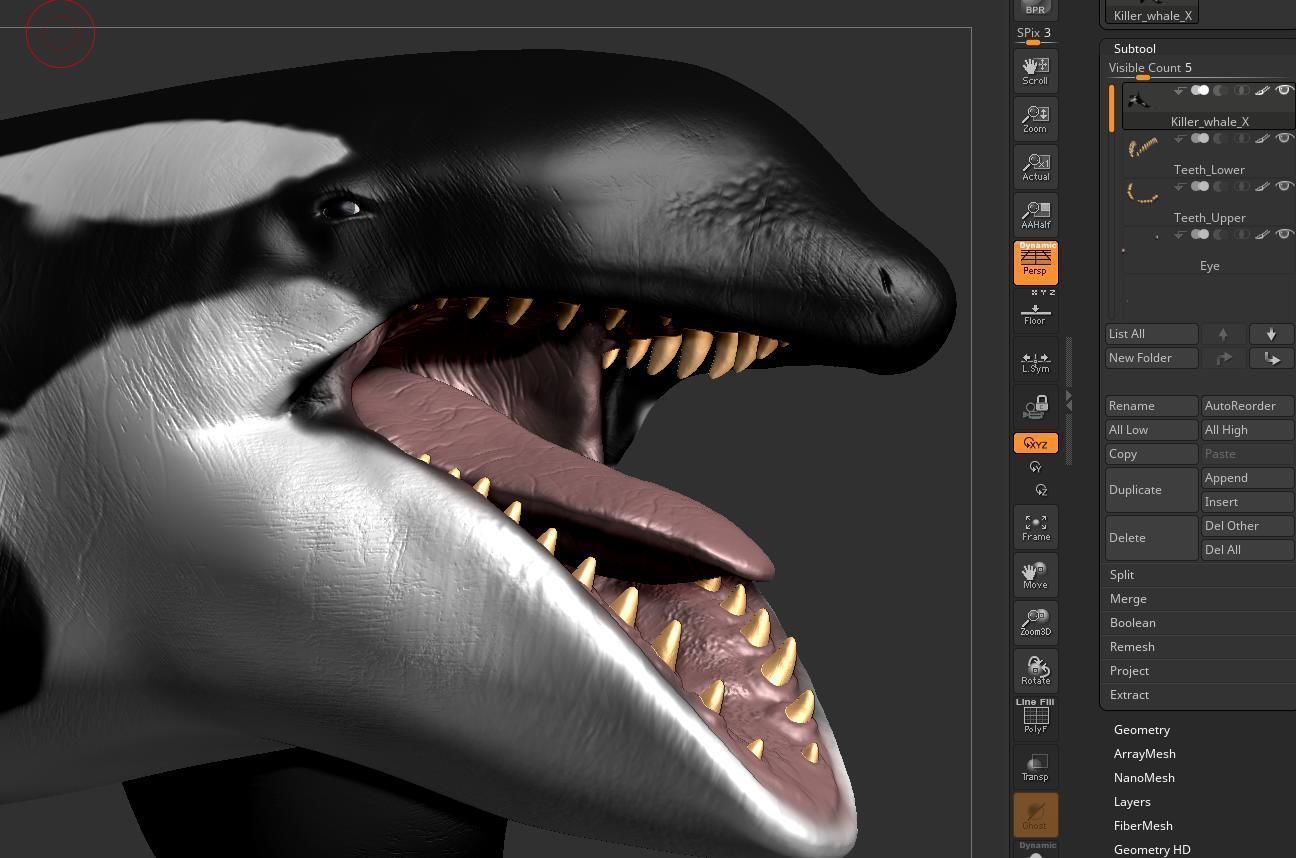This screenshot has height=858, width=1296.
Task: Click the Y-axis rotation icon
Action: [1035, 467]
